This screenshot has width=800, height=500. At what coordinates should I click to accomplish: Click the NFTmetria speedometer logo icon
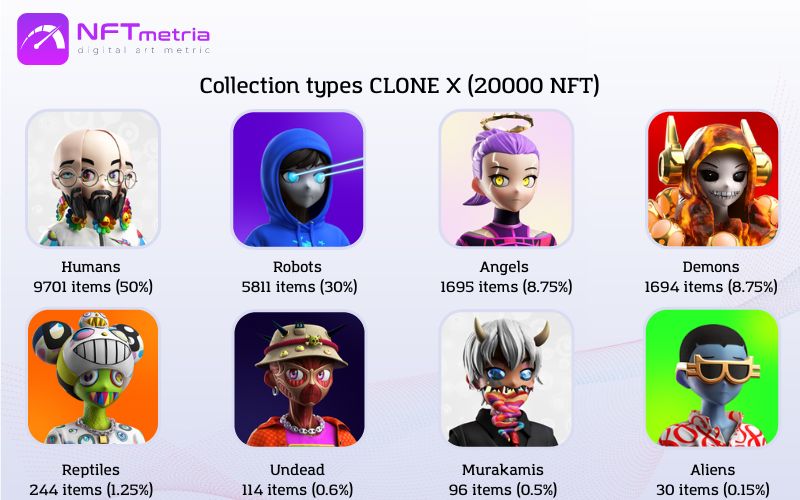(x=43, y=39)
